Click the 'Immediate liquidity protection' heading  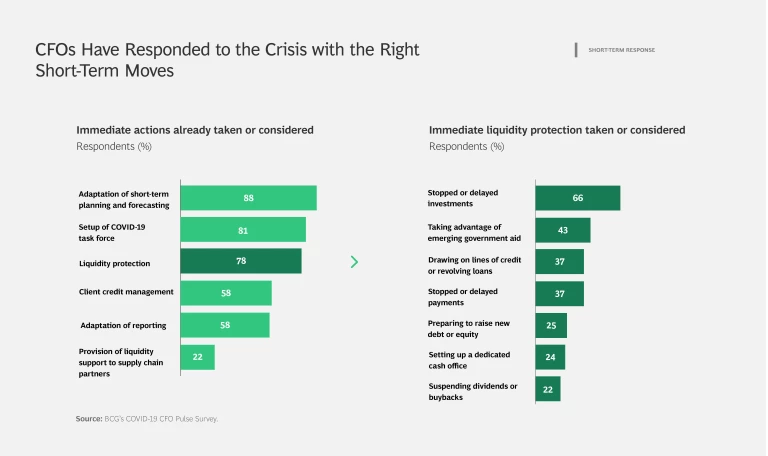click(557, 130)
